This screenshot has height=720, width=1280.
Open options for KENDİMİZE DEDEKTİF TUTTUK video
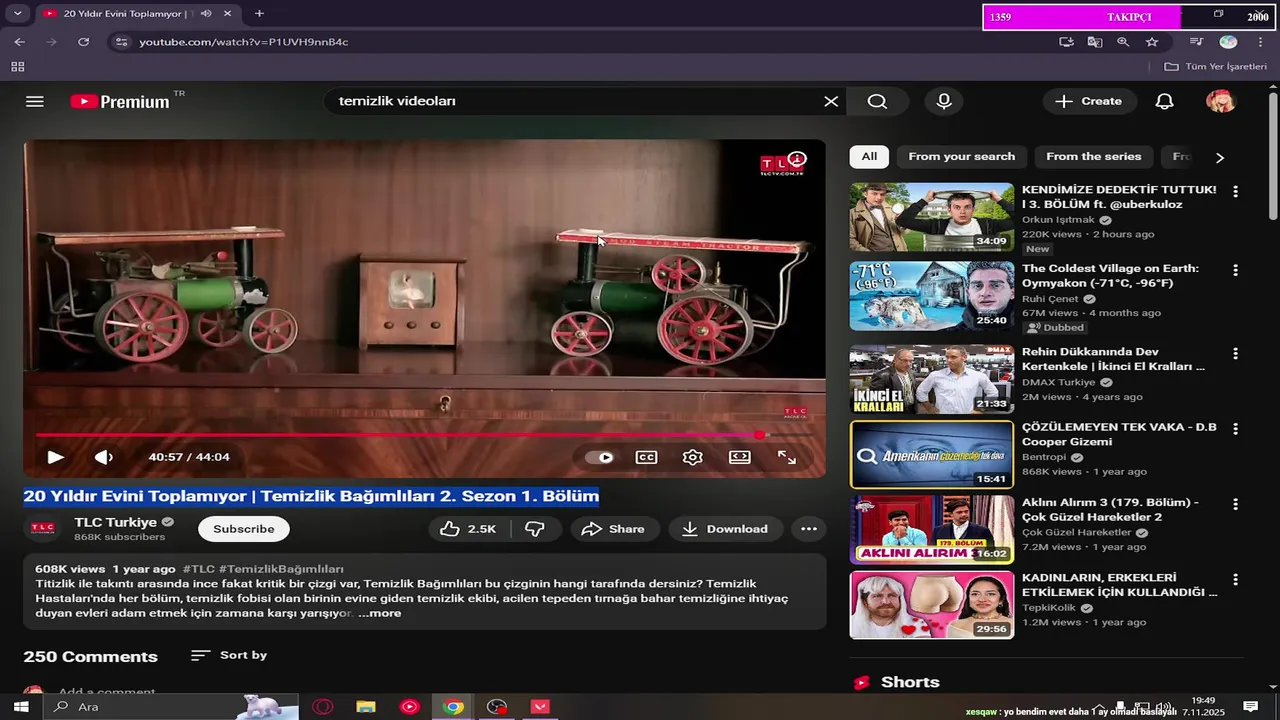1235,191
